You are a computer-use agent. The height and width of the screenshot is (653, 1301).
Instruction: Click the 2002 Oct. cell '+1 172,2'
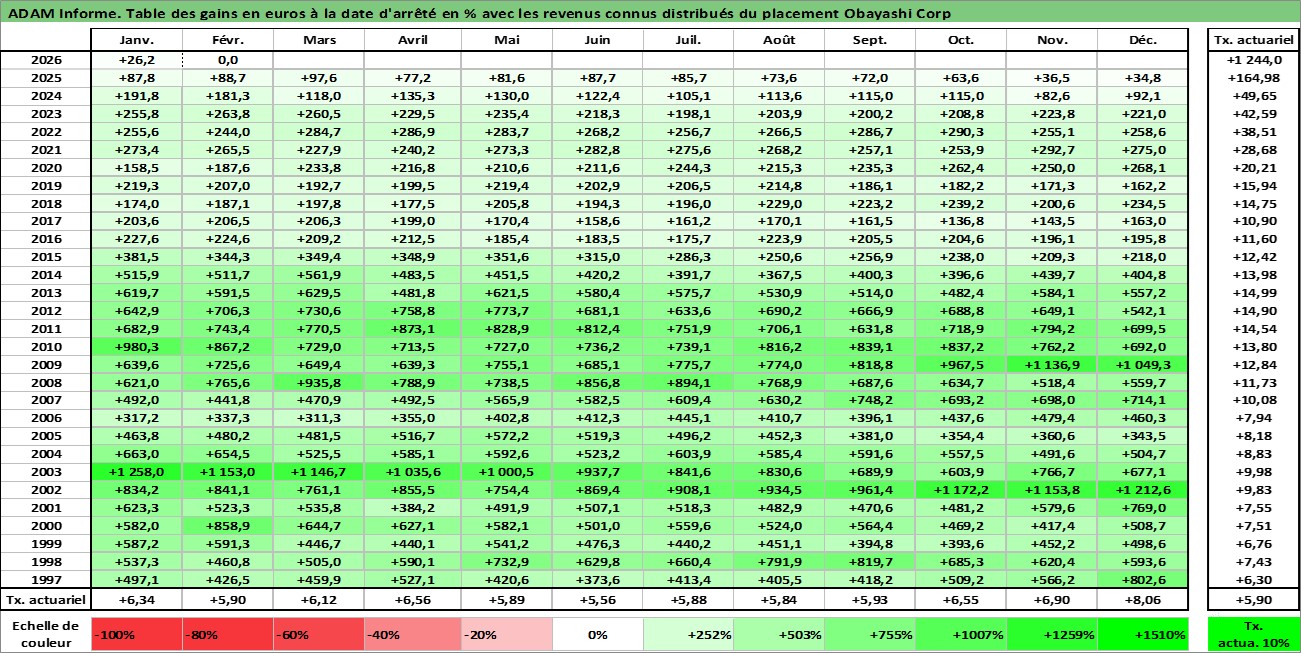[x=961, y=490]
